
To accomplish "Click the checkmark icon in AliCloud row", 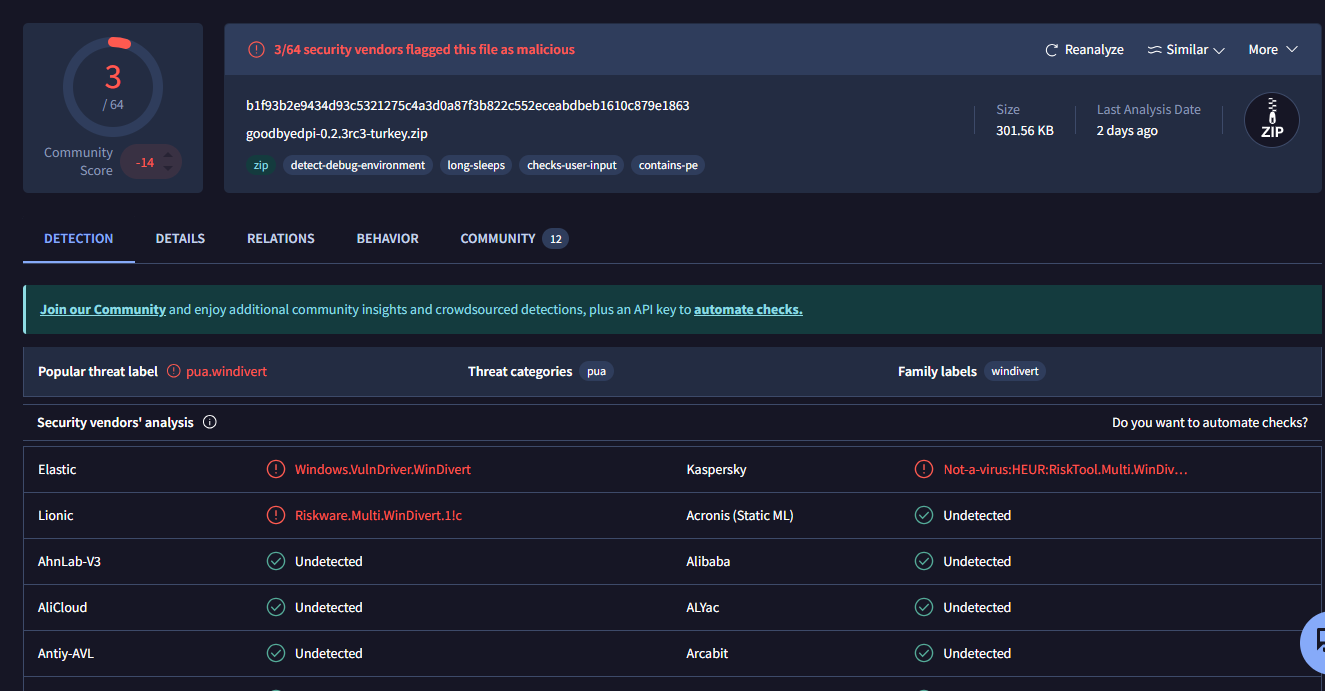I will tap(276, 607).
